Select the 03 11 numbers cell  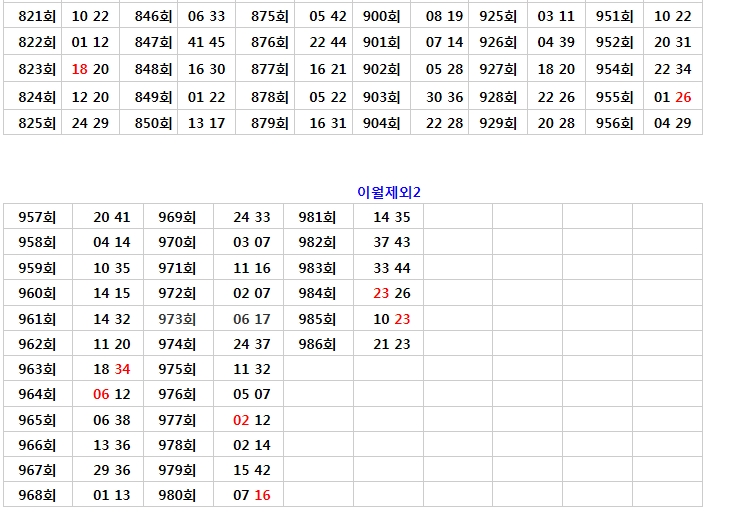coord(556,16)
